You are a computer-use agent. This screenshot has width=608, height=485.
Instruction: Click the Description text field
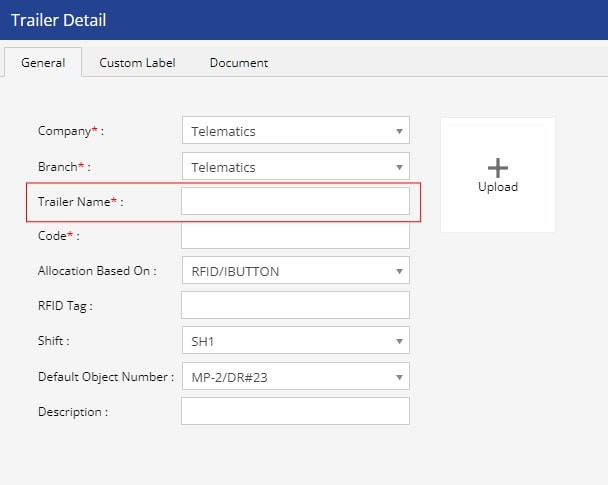(x=295, y=411)
